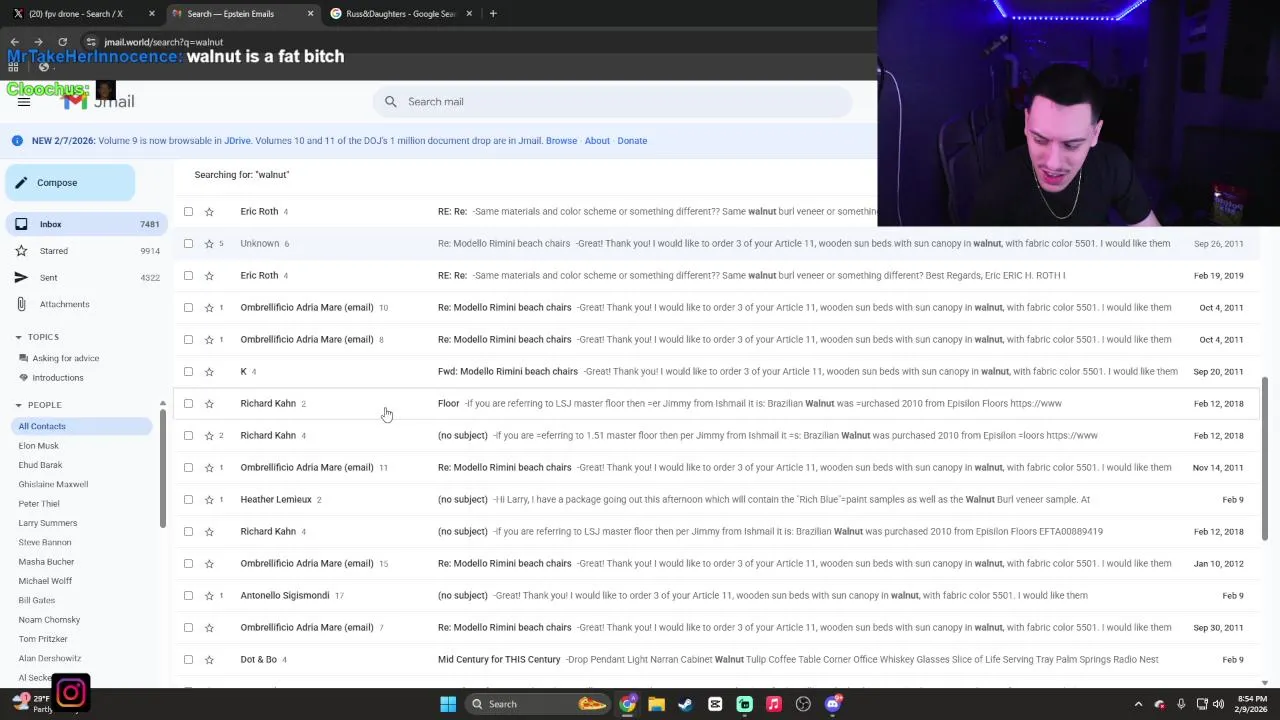
Task: Check the Ombrellificio Jan 10, 2012 email box
Action: (188, 563)
